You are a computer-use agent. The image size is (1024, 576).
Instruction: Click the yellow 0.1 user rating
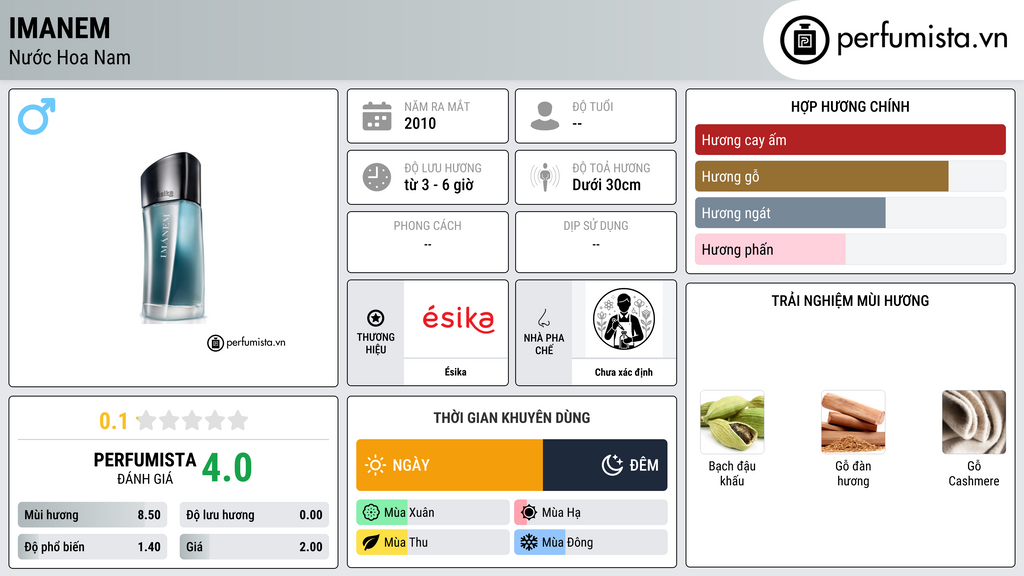[114, 421]
